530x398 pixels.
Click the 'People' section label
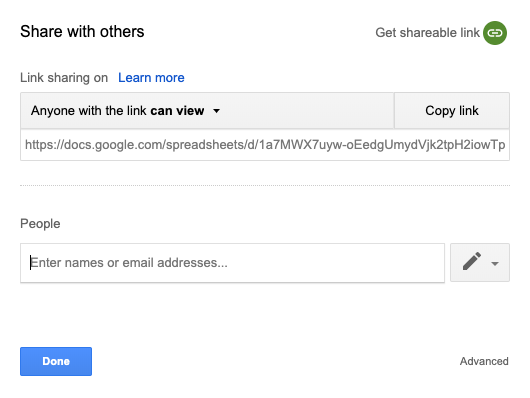(x=40, y=224)
